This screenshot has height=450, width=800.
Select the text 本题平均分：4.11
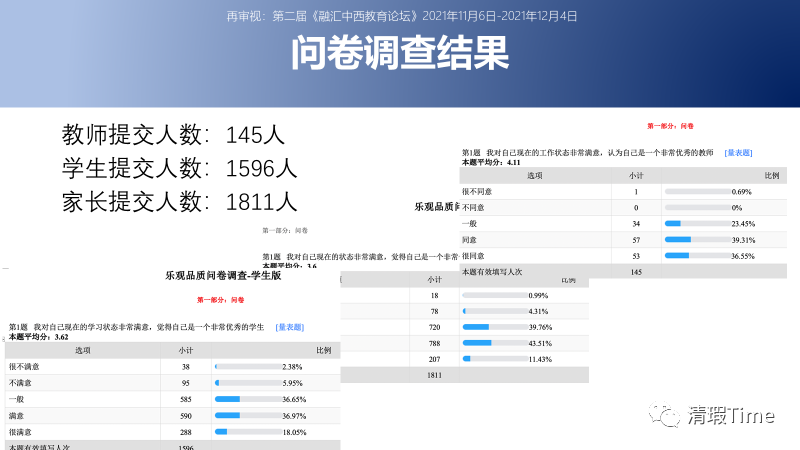tap(491, 162)
